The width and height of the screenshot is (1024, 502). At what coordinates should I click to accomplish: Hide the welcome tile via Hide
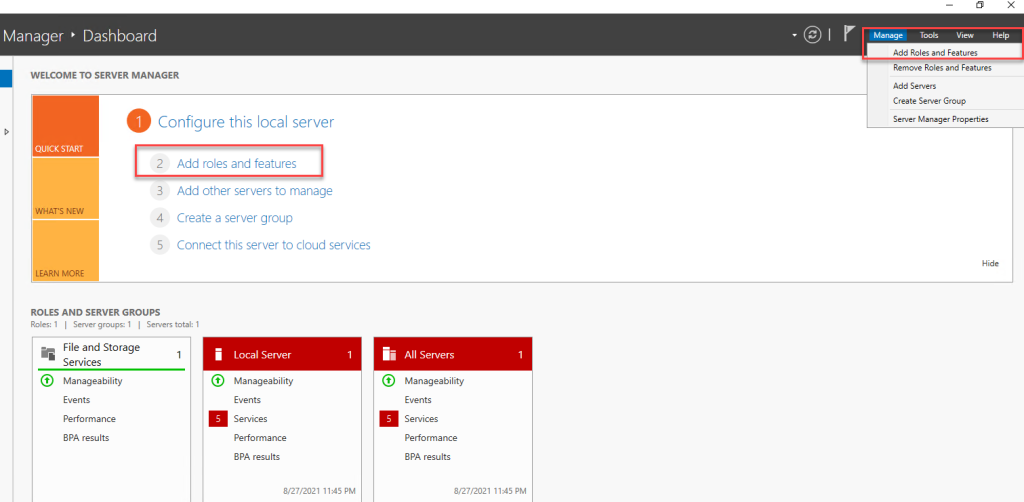[x=990, y=264]
